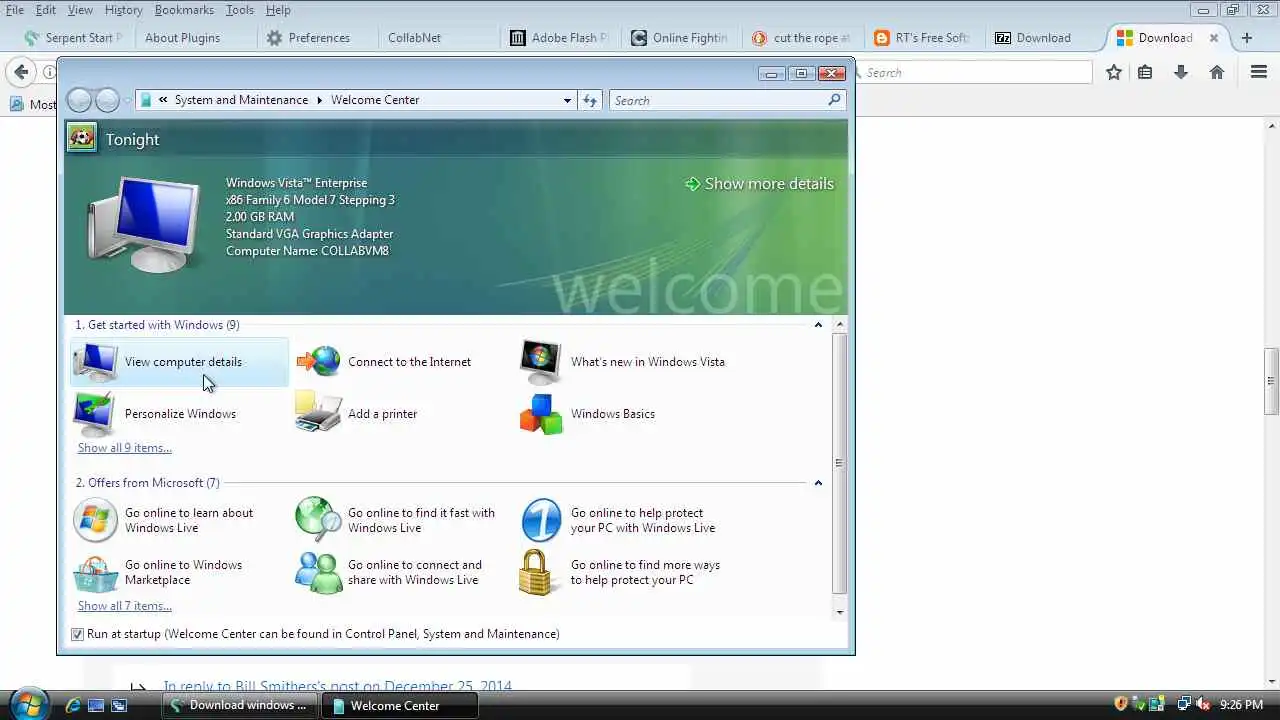Collapse Get started with Windows section
Viewport: 1280px width, 720px height.
(818, 324)
